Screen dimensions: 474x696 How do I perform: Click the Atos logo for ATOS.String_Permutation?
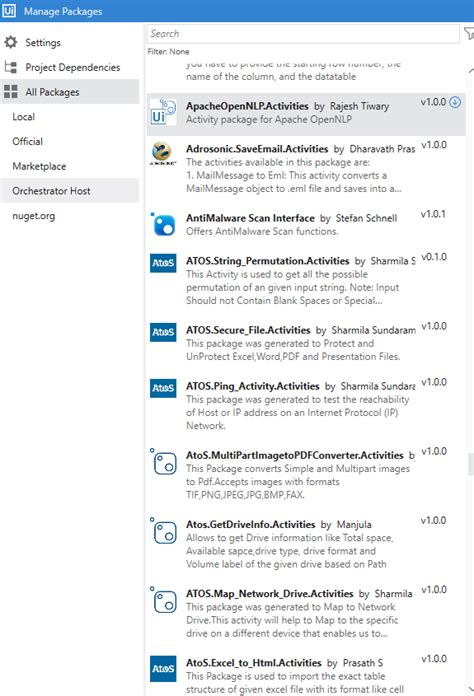(x=163, y=263)
